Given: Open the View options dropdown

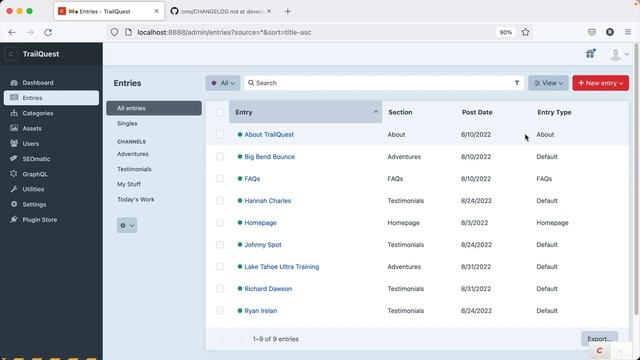Looking at the screenshot, I should click(548, 83).
